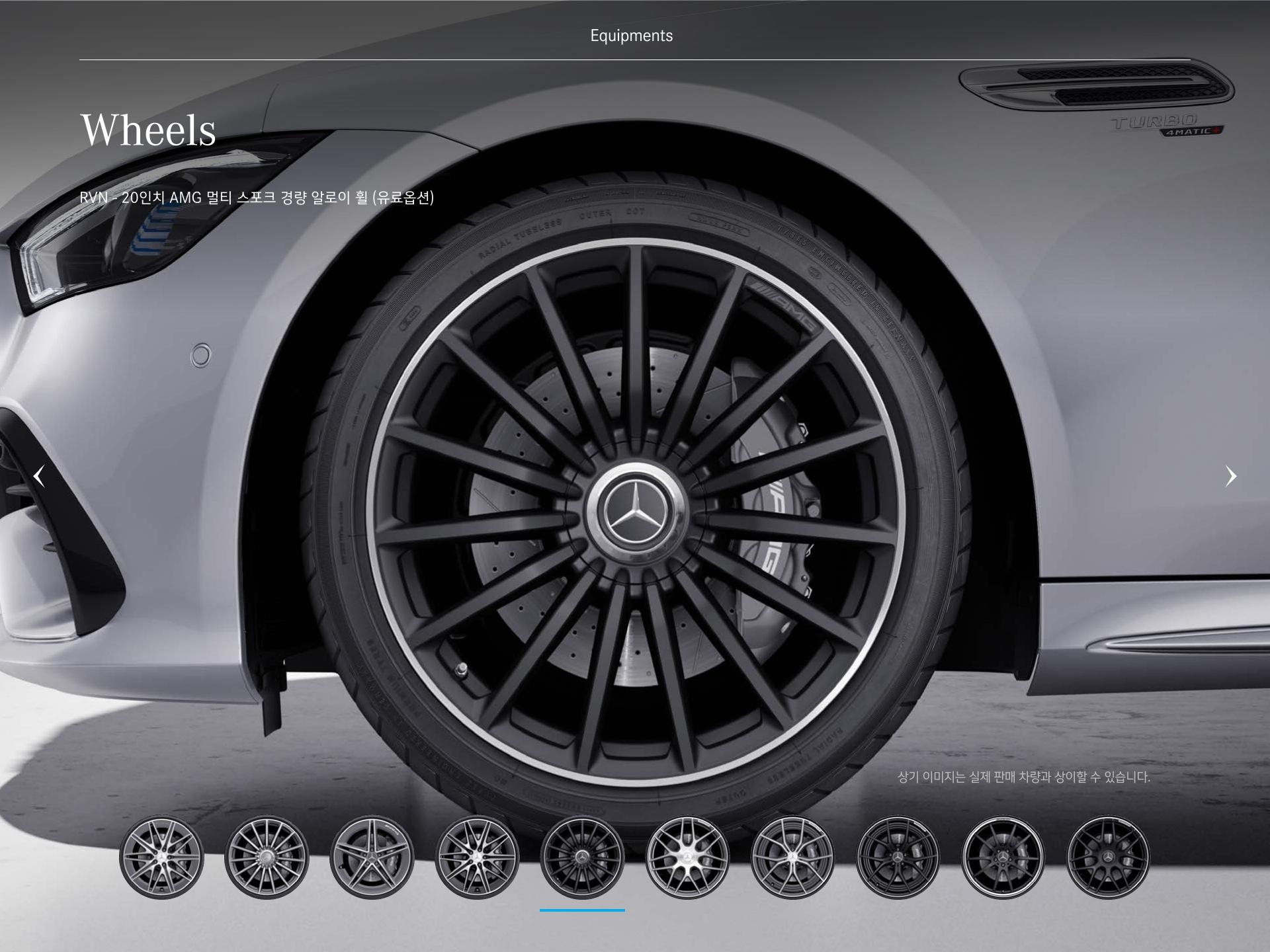Go to the previous wheel with left arrow
The height and width of the screenshot is (952, 1270).
pos(39,476)
